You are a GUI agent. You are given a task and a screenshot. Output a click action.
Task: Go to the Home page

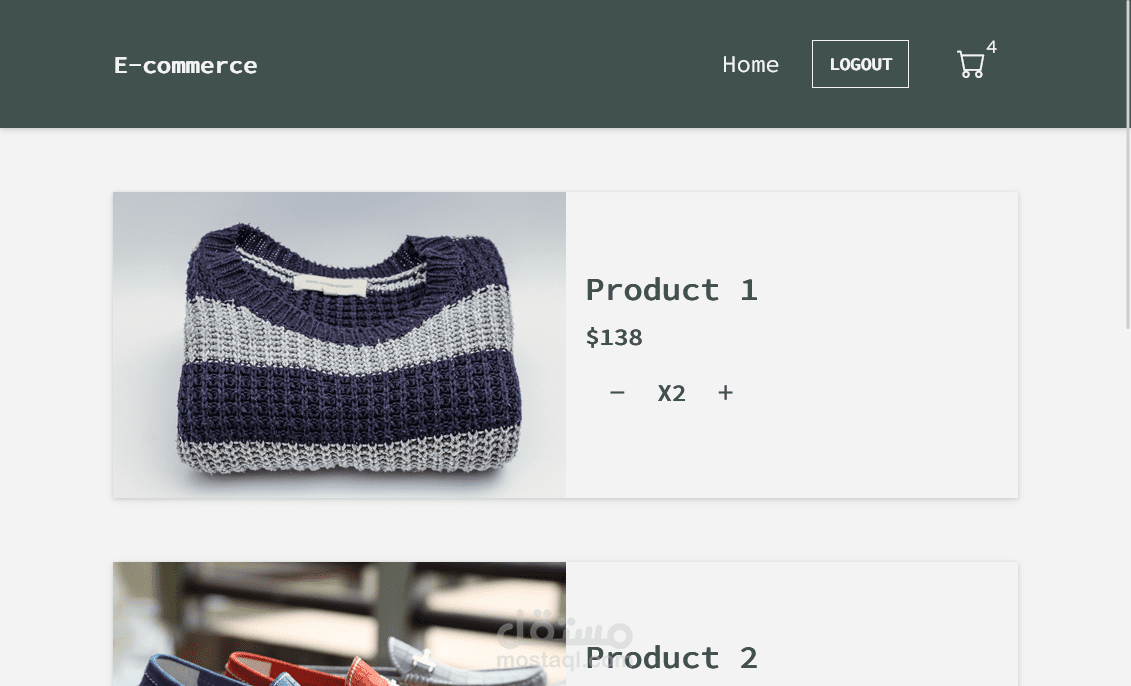(750, 64)
